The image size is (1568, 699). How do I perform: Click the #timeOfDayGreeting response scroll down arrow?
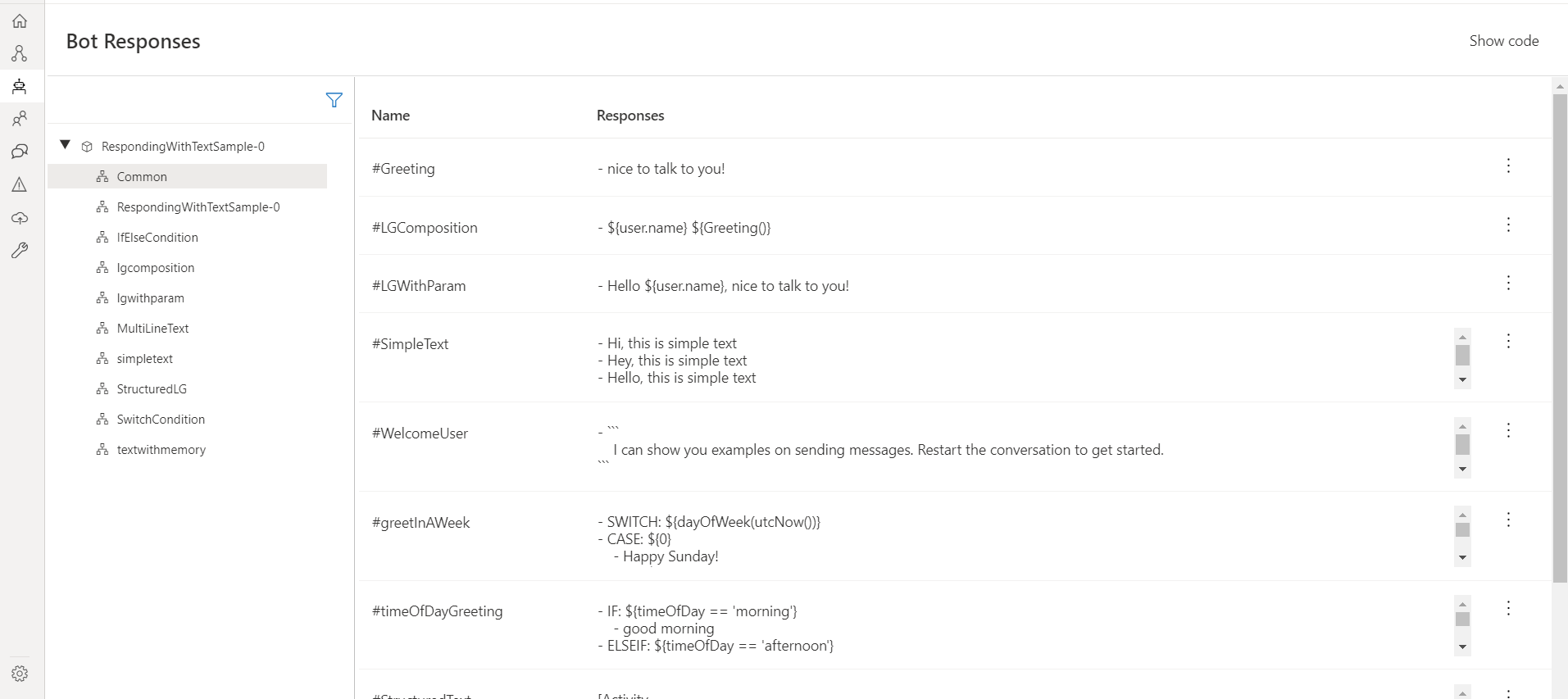(1462, 647)
